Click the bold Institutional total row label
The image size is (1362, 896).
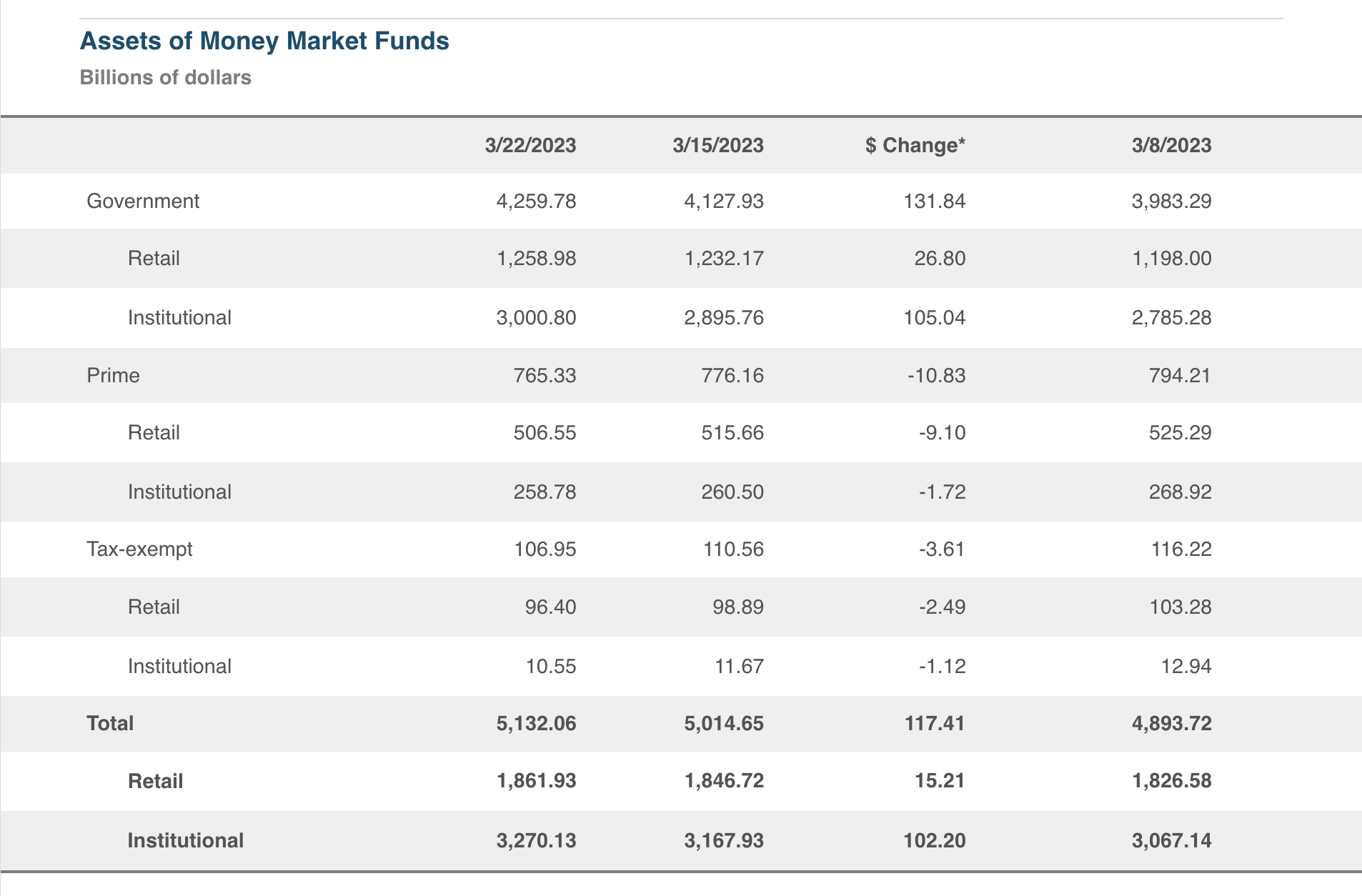(x=185, y=840)
